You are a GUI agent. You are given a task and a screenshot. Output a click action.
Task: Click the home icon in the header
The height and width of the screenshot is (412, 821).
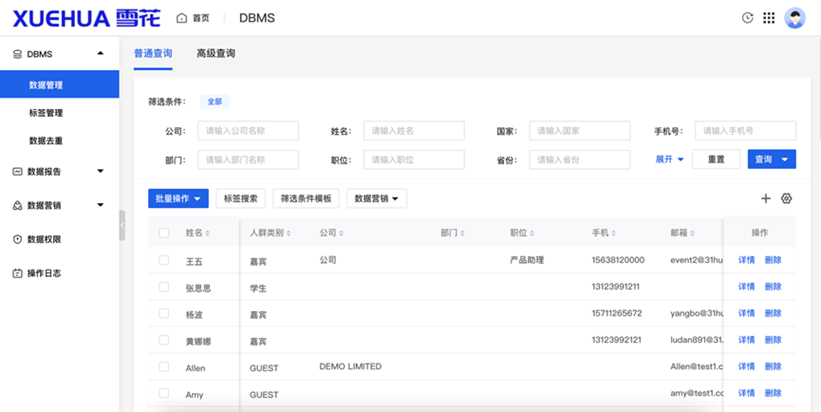181,18
